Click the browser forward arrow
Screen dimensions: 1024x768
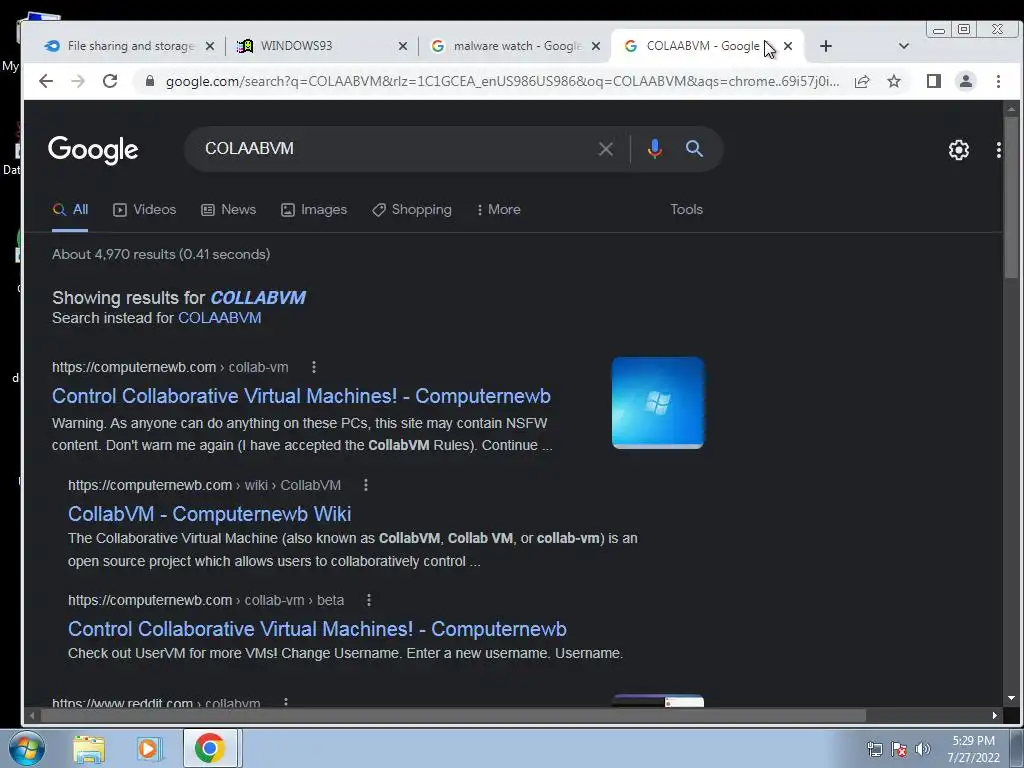point(78,81)
